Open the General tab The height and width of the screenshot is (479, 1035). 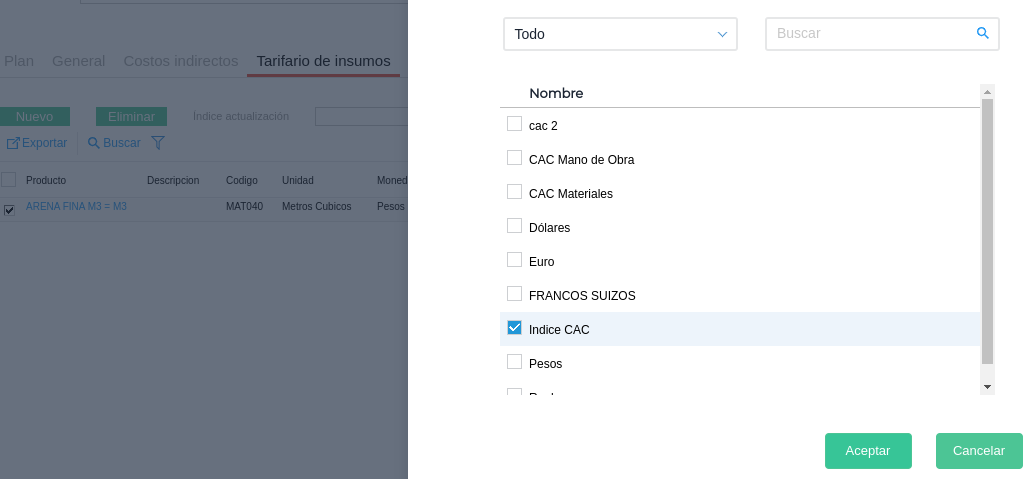tap(78, 61)
